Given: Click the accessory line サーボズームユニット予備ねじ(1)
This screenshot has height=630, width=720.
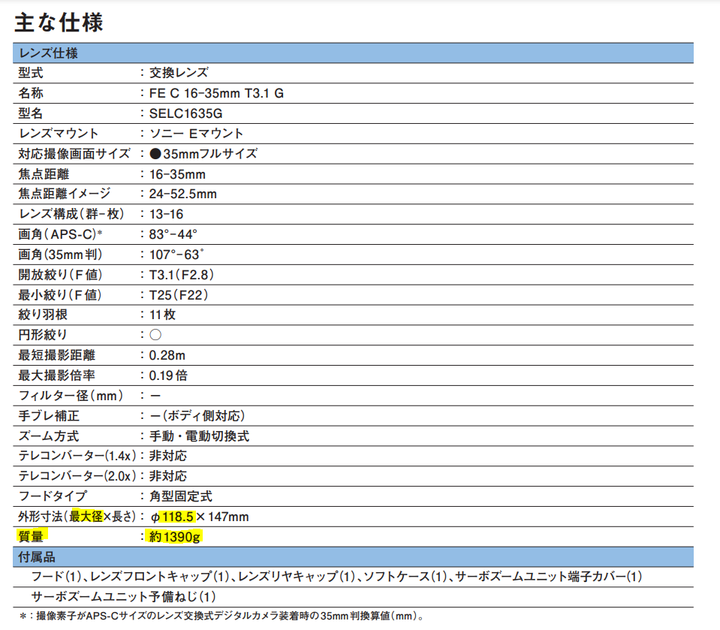Looking at the screenshot, I should [124, 597].
